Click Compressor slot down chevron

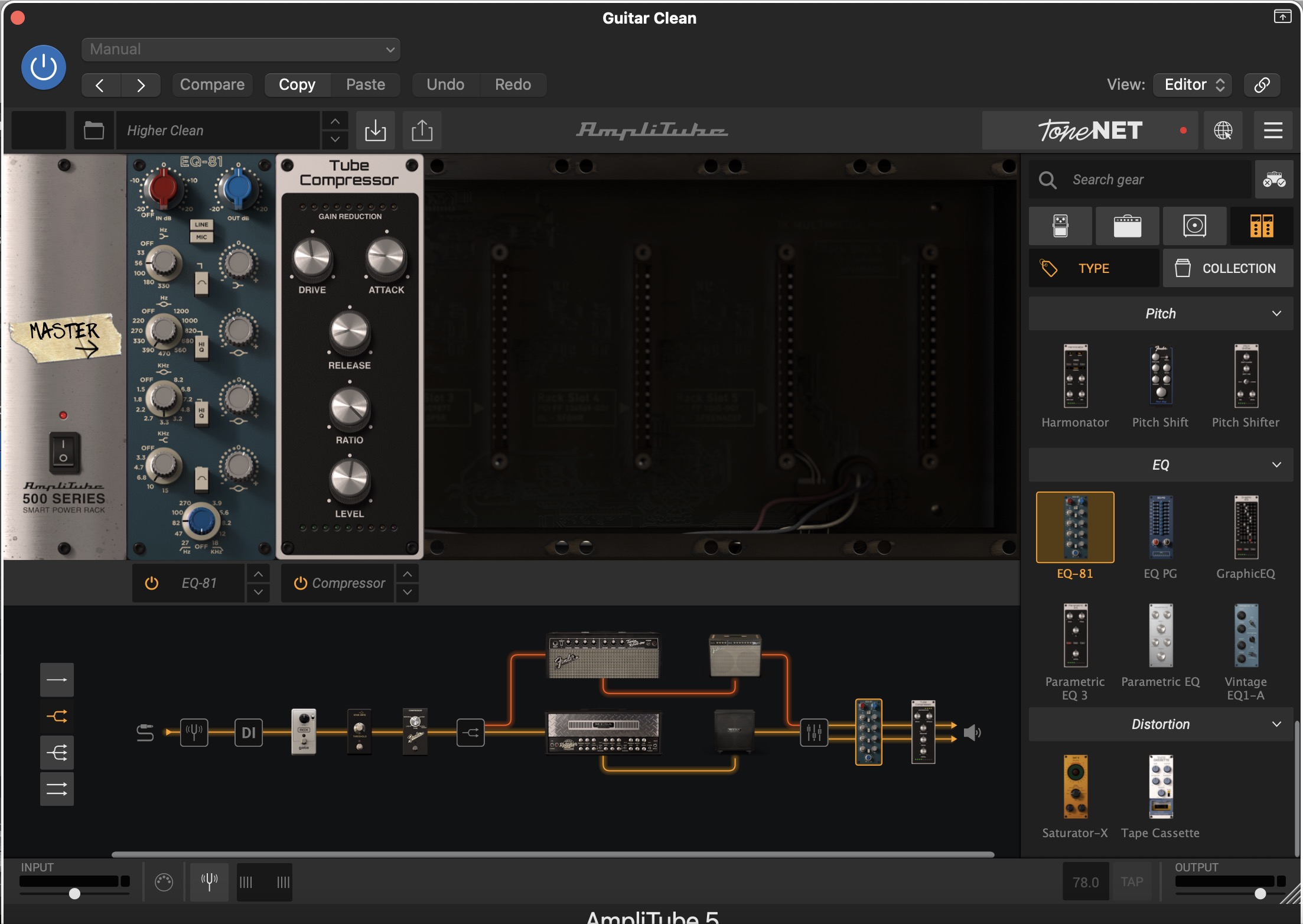click(408, 592)
